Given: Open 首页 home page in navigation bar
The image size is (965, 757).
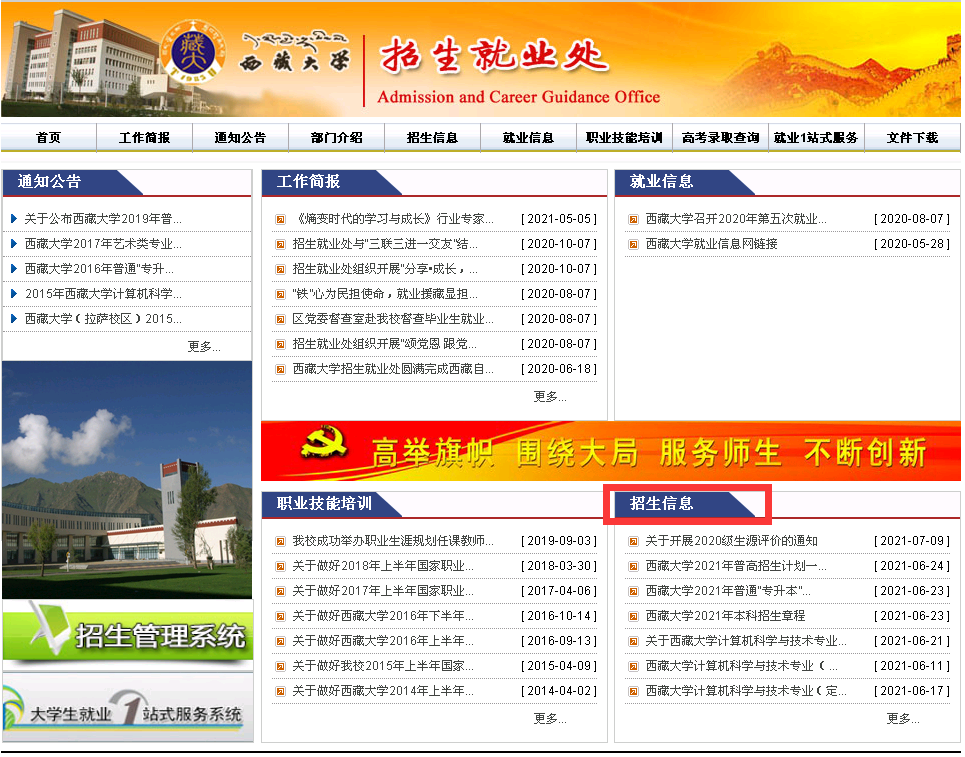Looking at the screenshot, I should pyautogui.click(x=49, y=137).
